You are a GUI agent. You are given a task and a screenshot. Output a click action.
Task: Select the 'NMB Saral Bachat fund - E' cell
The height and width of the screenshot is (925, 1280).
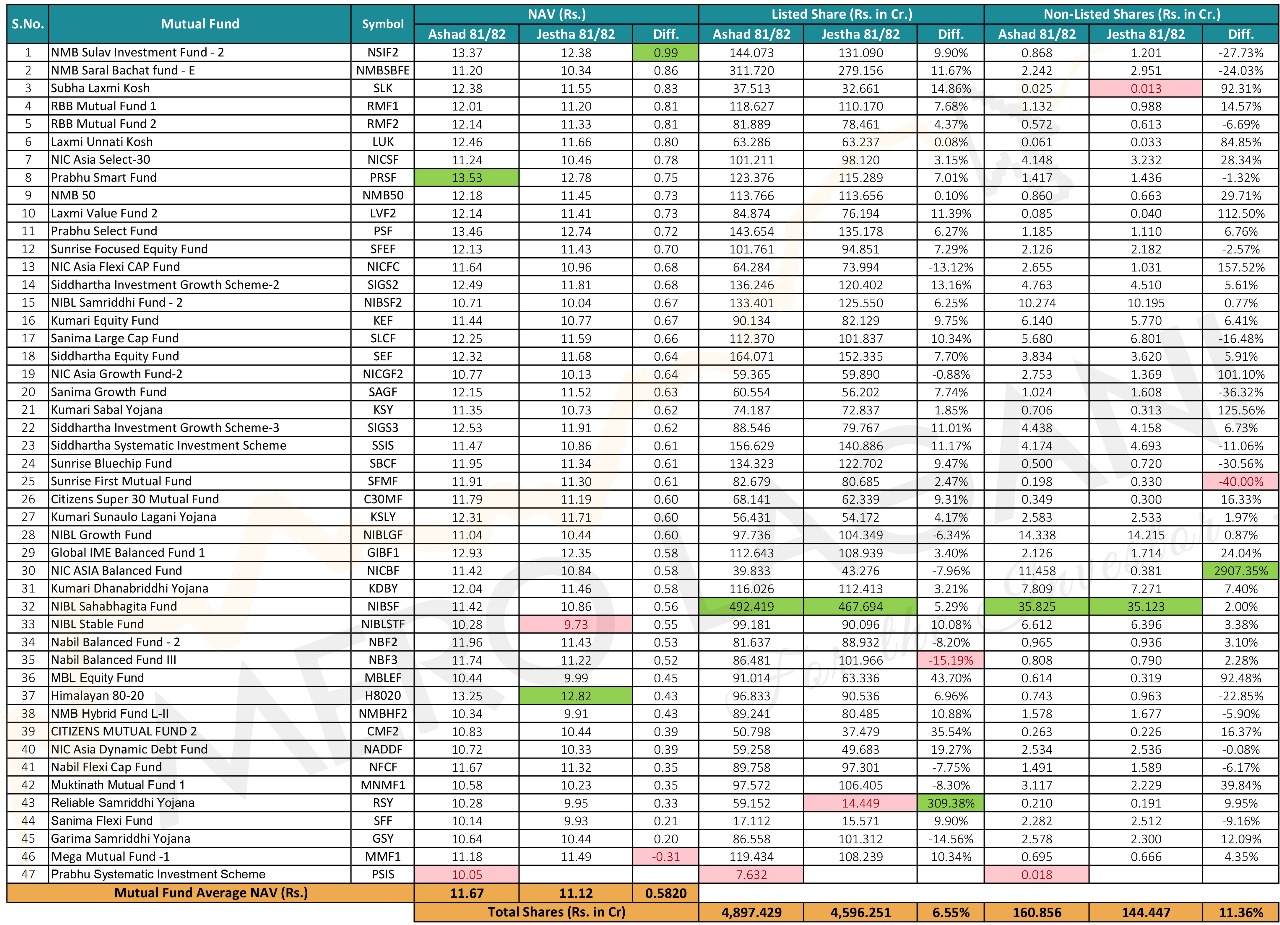tap(200, 70)
